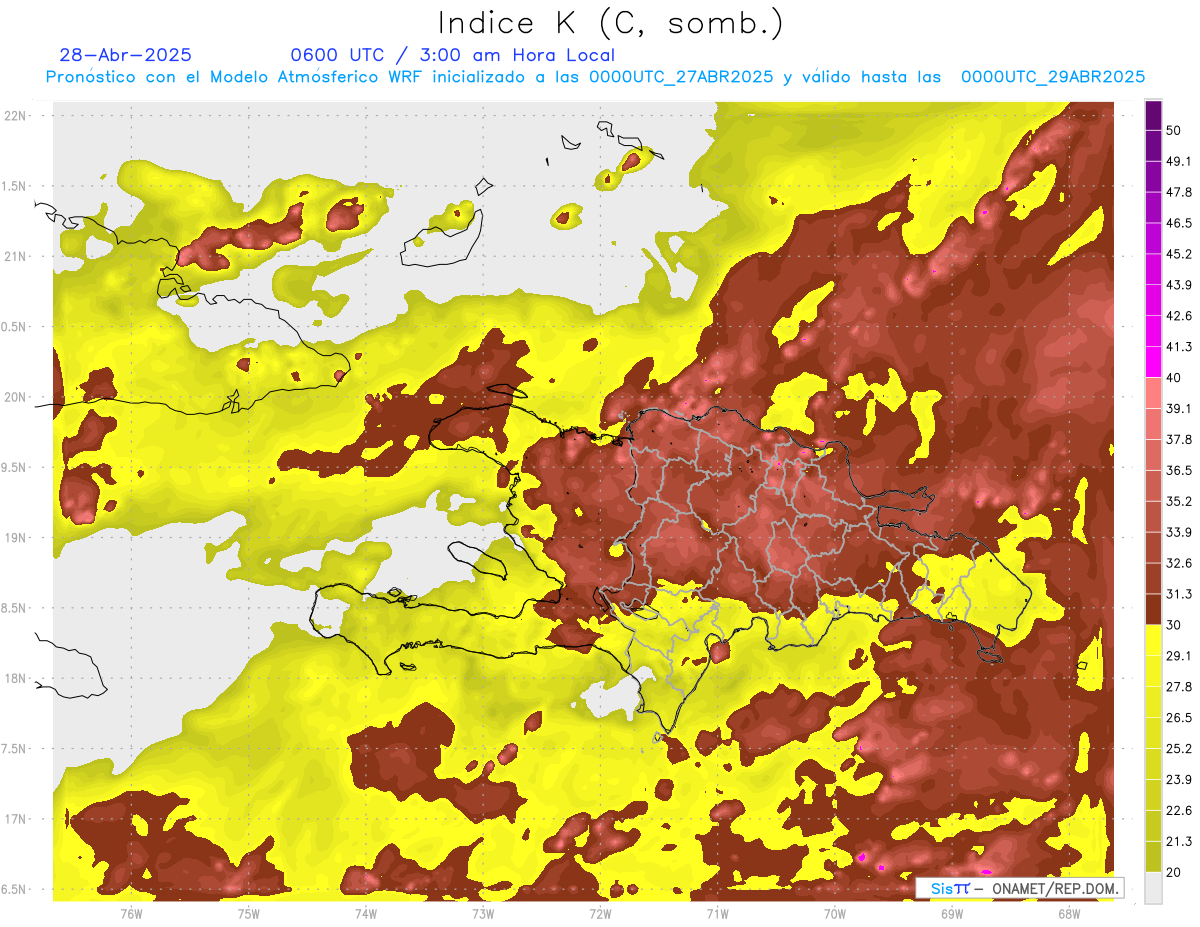Click the color scale value '42.6'
This screenshot has height=927, width=1200.
tap(1179, 316)
